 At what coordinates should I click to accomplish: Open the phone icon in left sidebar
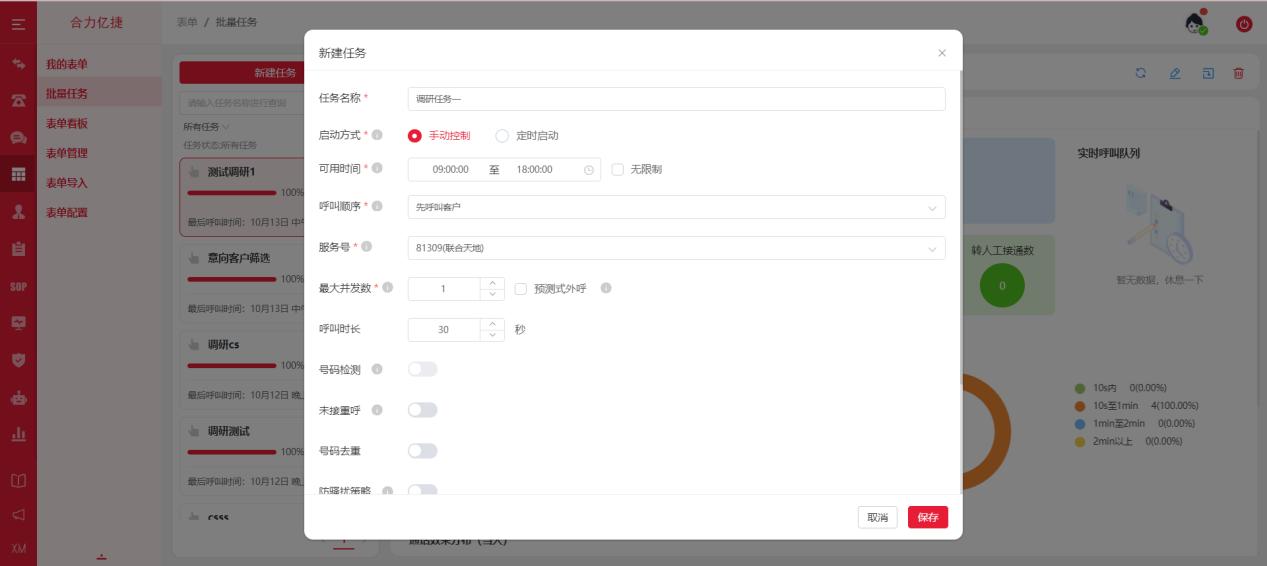tap(18, 100)
